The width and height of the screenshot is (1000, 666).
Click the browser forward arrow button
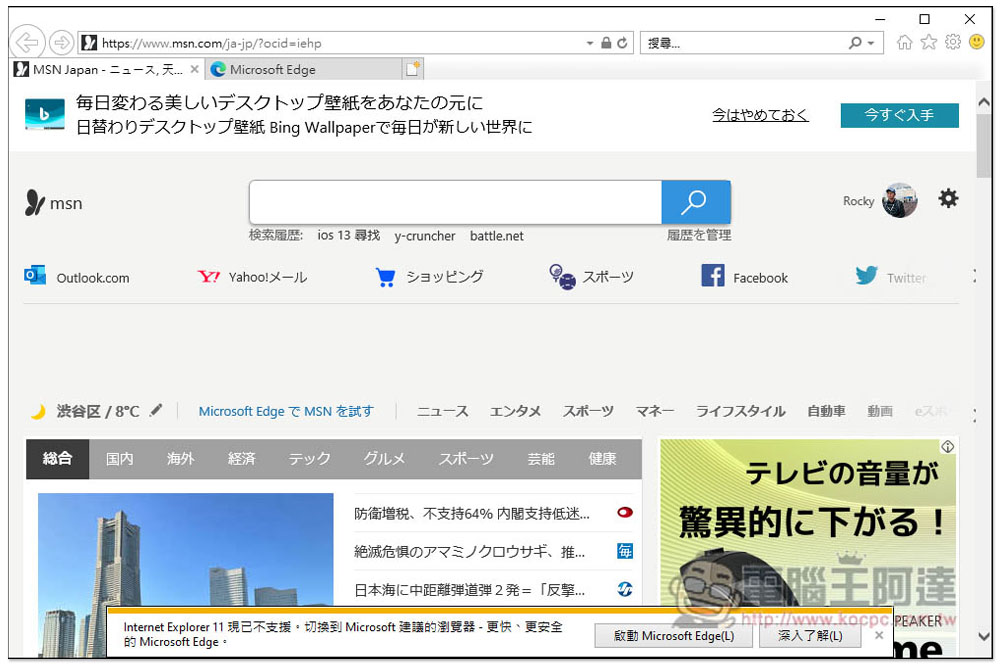pyautogui.click(x=61, y=43)
